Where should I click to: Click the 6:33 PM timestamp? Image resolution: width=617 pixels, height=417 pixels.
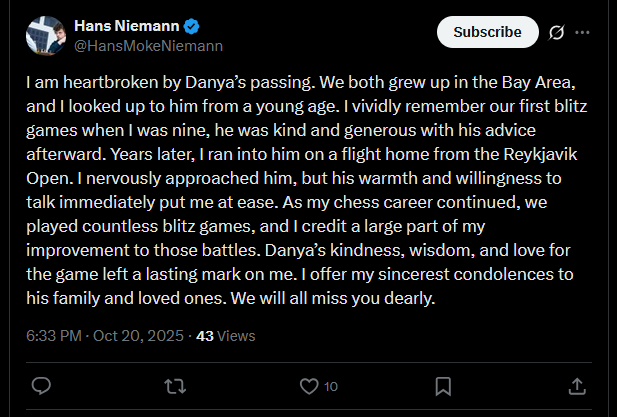click(55, 336)
